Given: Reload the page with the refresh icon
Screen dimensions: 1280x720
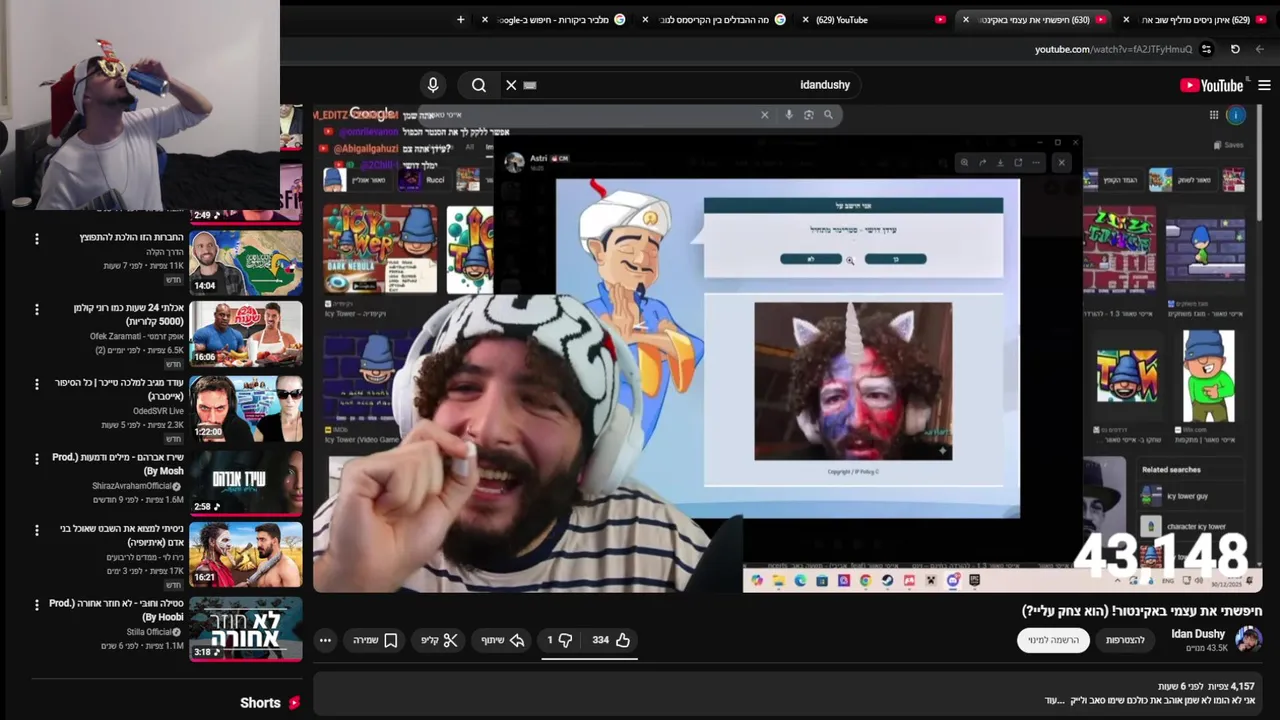Looking at the screenshot, I should click(x=1235, y=49).
